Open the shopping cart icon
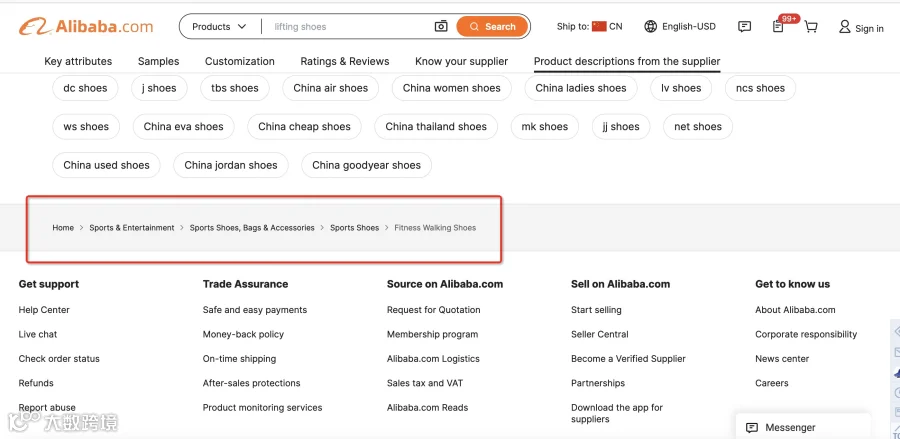 [811, 26]
